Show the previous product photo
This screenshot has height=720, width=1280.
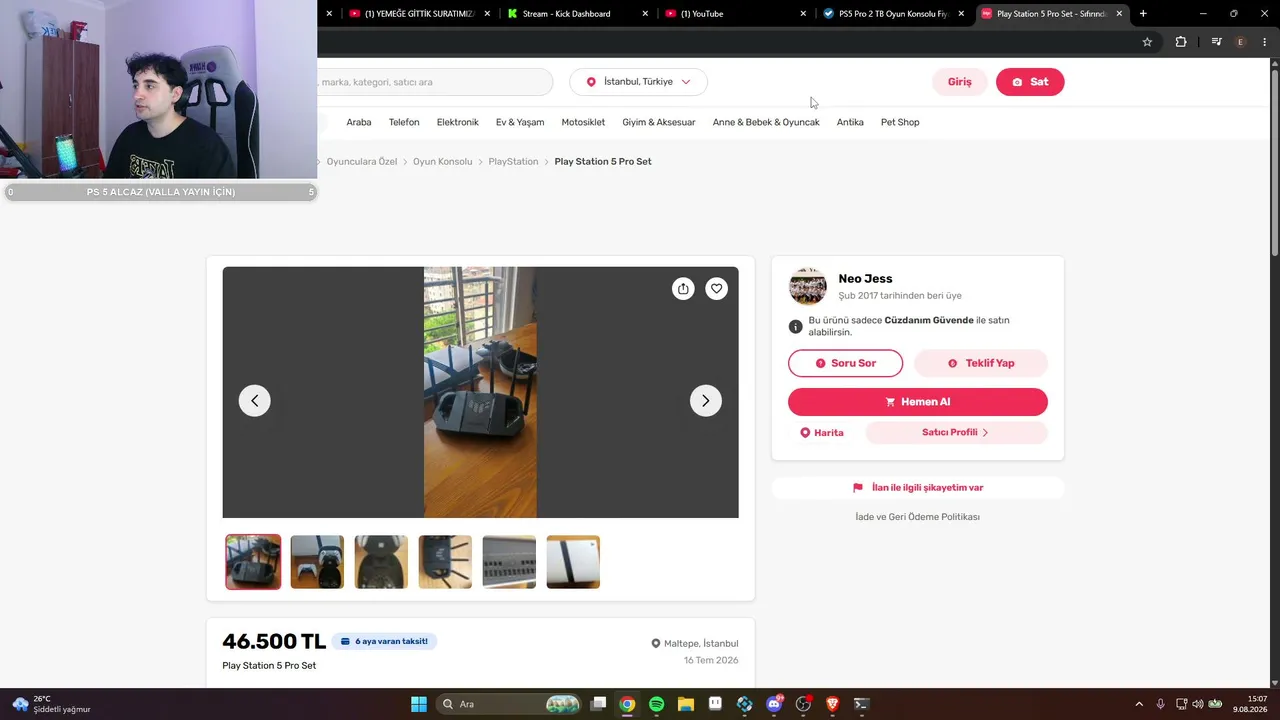point(254,401)
